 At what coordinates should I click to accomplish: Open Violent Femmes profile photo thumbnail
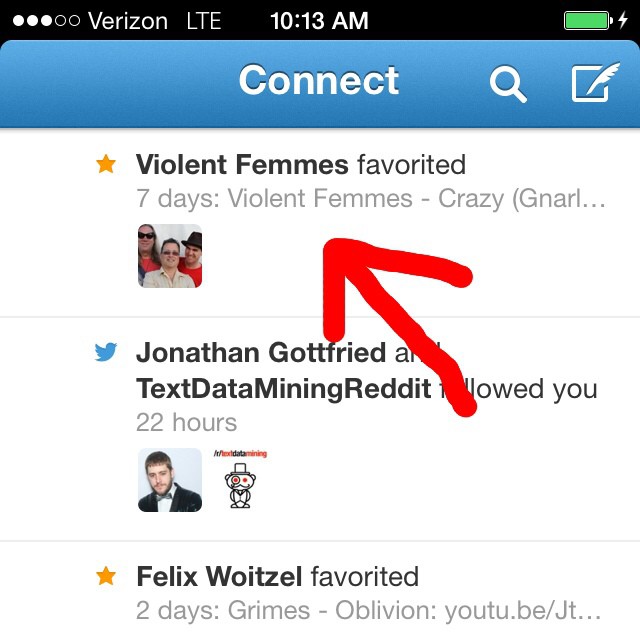click(170, 256)
